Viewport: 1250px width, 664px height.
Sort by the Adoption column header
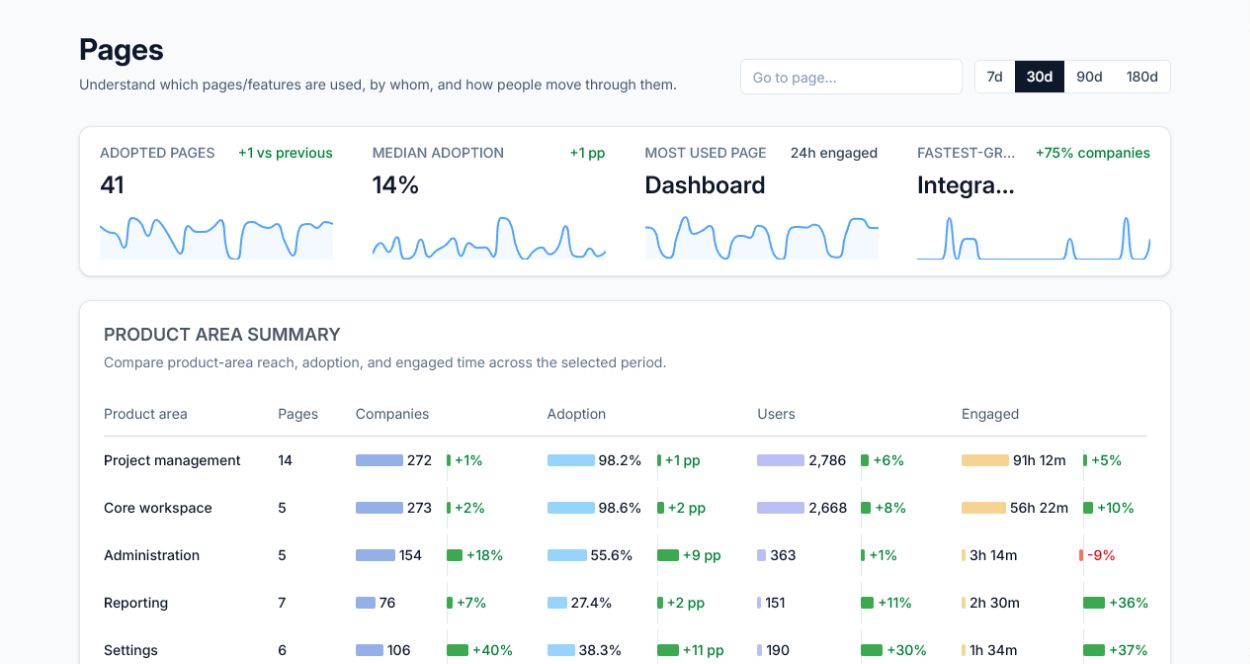(x=576, y=414)
